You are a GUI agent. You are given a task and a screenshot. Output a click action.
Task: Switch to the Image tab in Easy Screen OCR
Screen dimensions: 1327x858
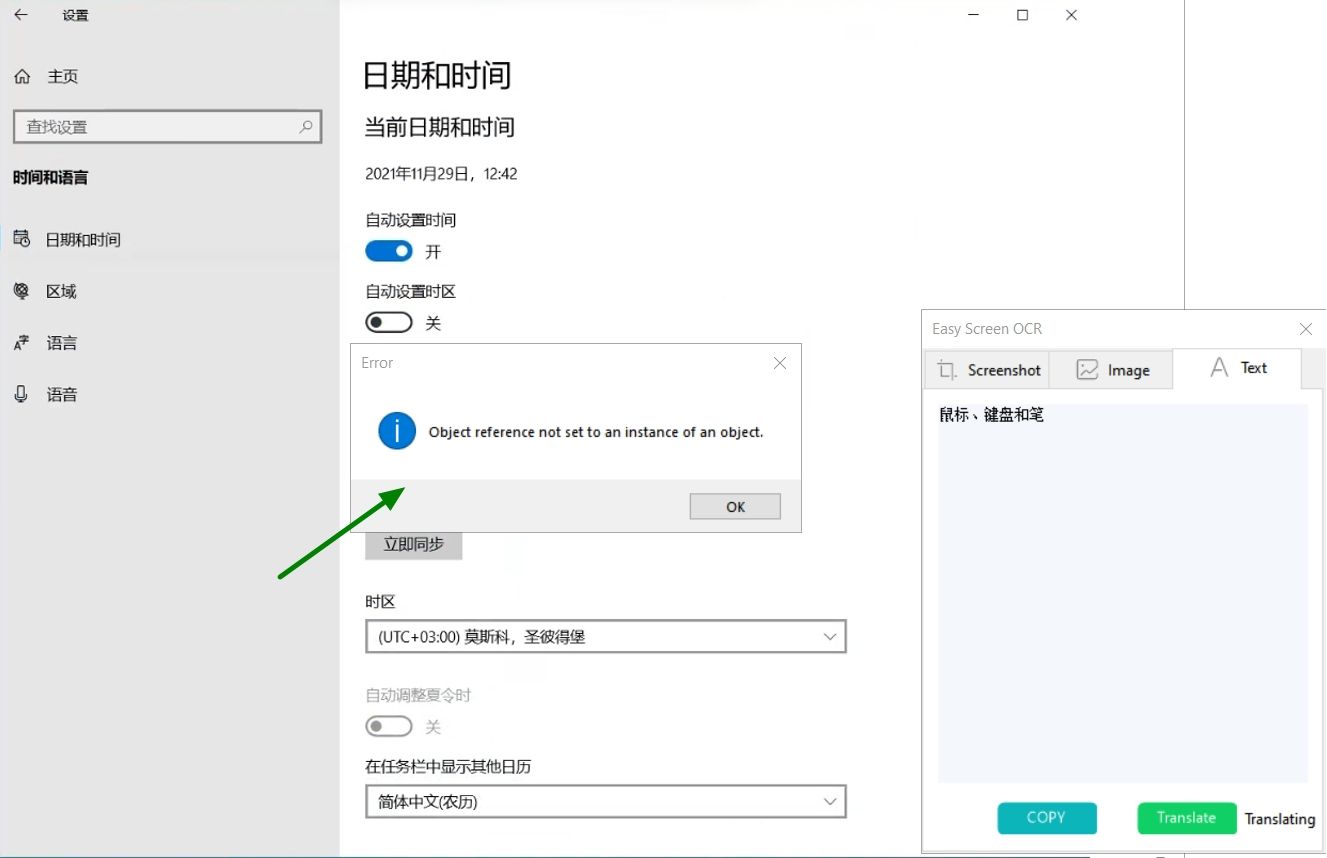pyautogui.click(x=1112, y=370)
